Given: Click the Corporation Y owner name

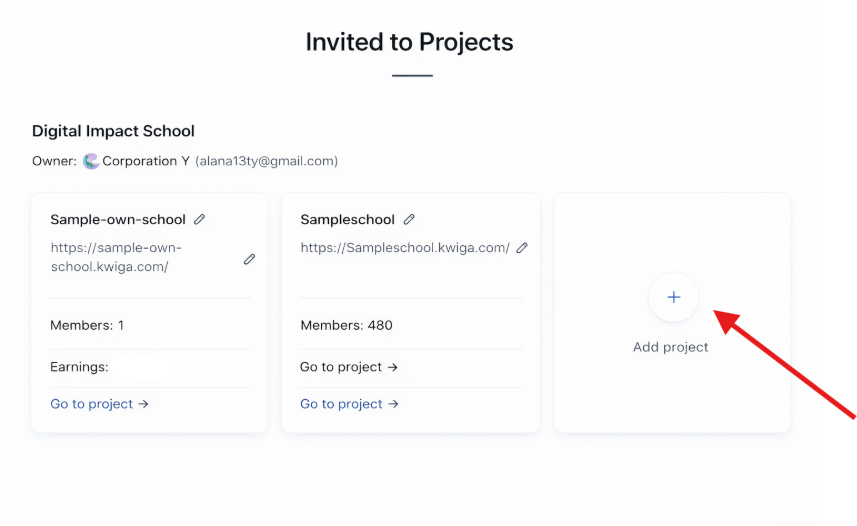Looking at the screenshot, I should coord(146,161).
